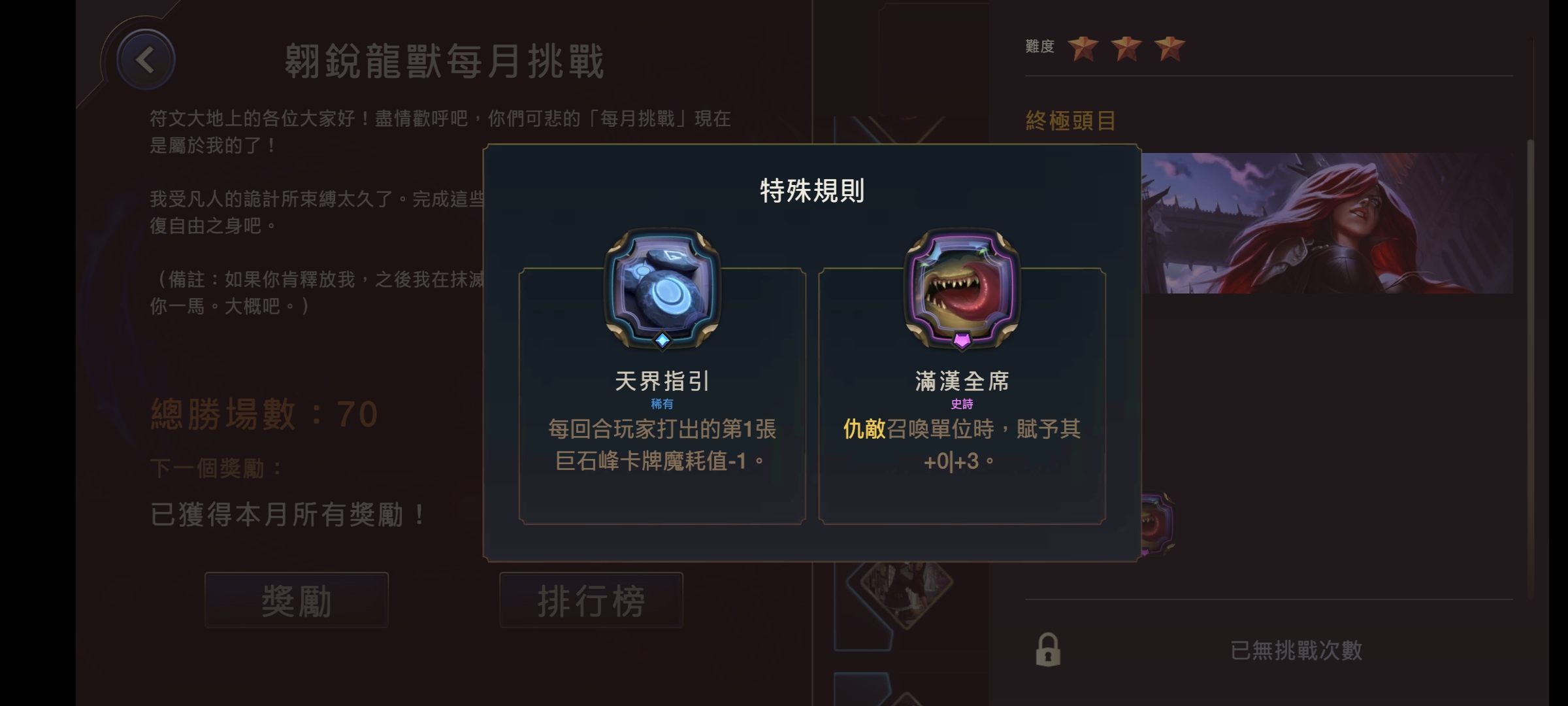Open the 獎勵 rewards button

click(297, 600)
